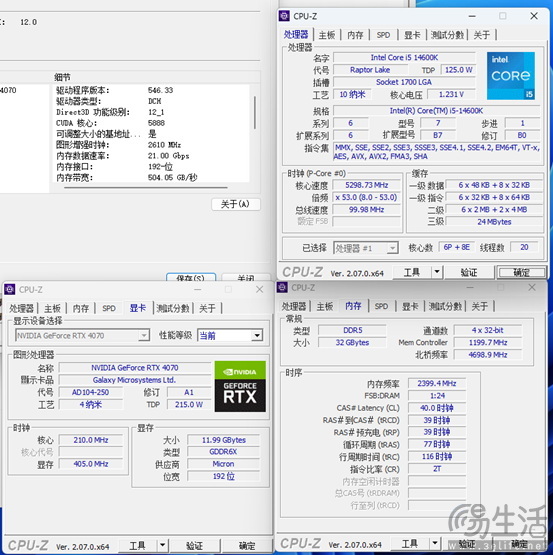
Task: Click the CPU-Z app icon in top-right window
Action: coord(284,16)
